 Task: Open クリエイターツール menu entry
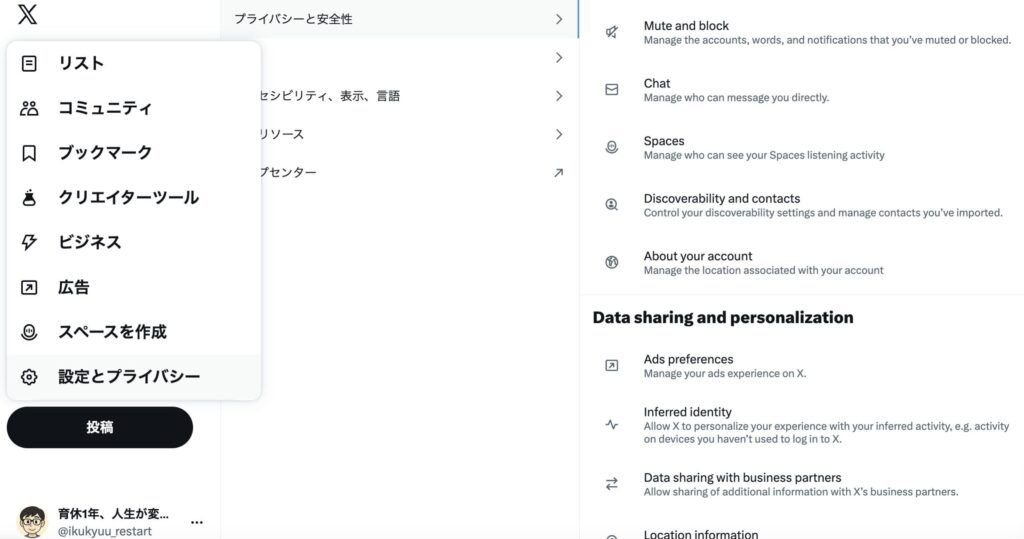click(128, 197)
